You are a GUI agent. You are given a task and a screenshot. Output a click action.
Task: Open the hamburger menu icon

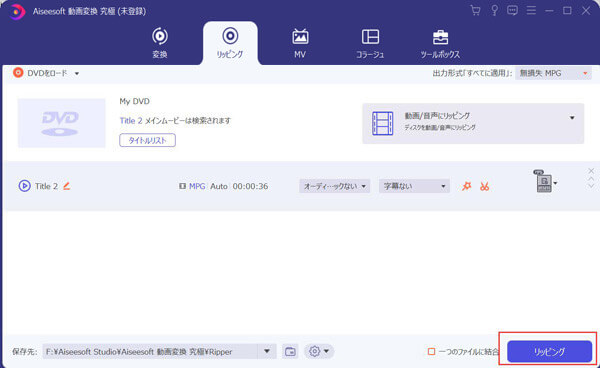point(531,11)
